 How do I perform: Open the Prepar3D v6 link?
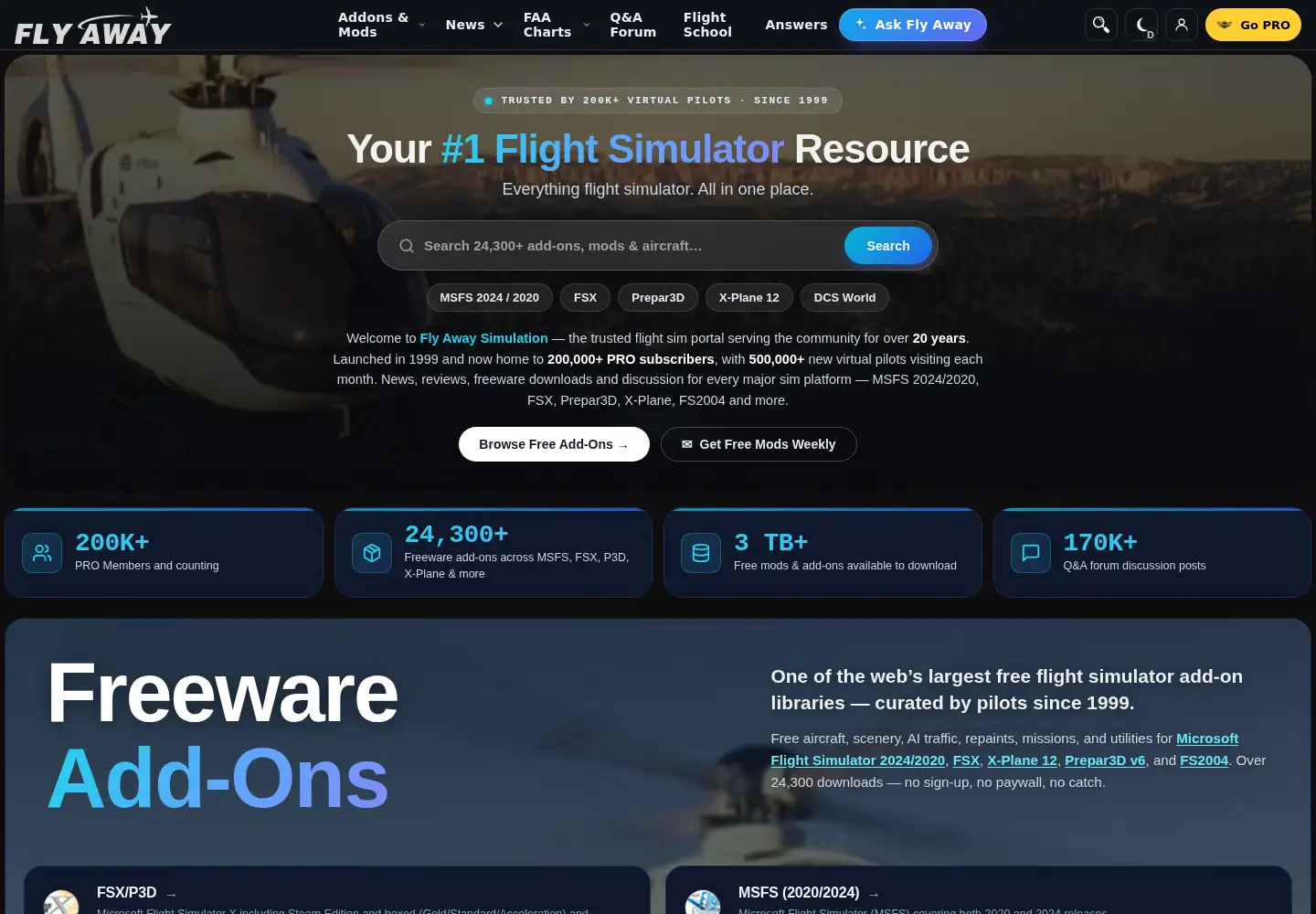pyautogui.click(x=1105, y=760)
